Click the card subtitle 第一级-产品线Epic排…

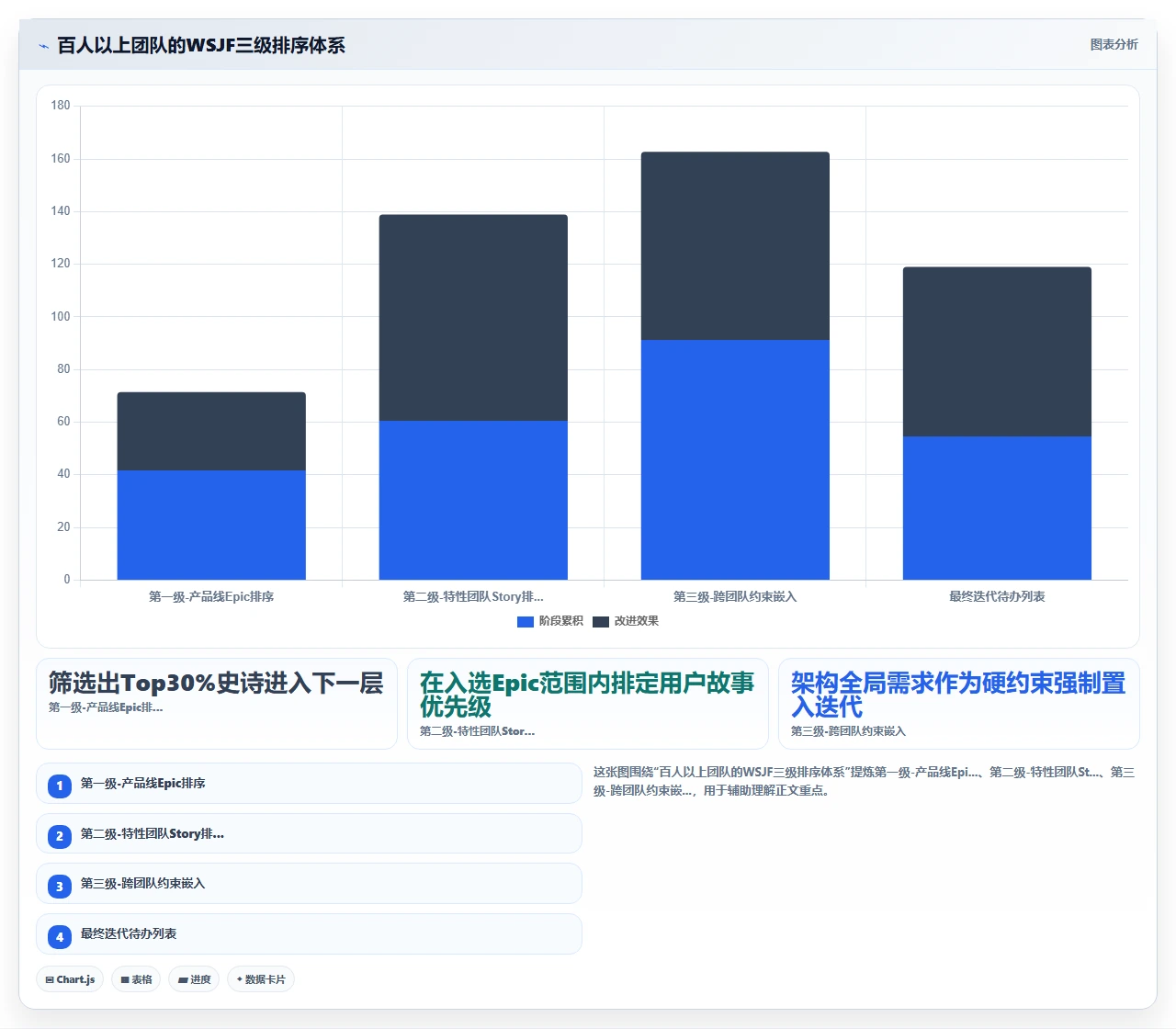click(106, 707)
